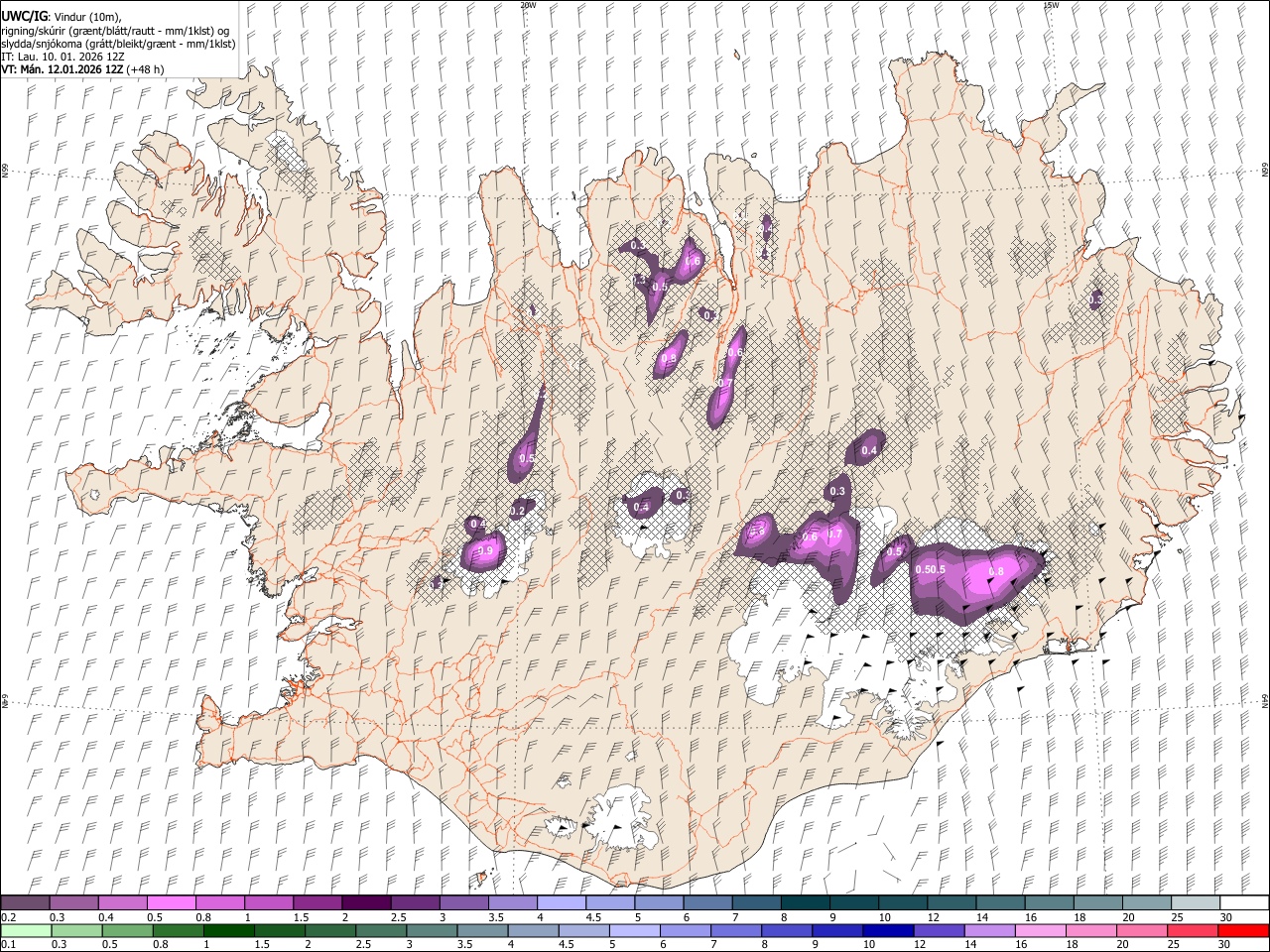Select the "rigning/skúrir" description line
1270x952 pixels.
(x=117, y=31)
